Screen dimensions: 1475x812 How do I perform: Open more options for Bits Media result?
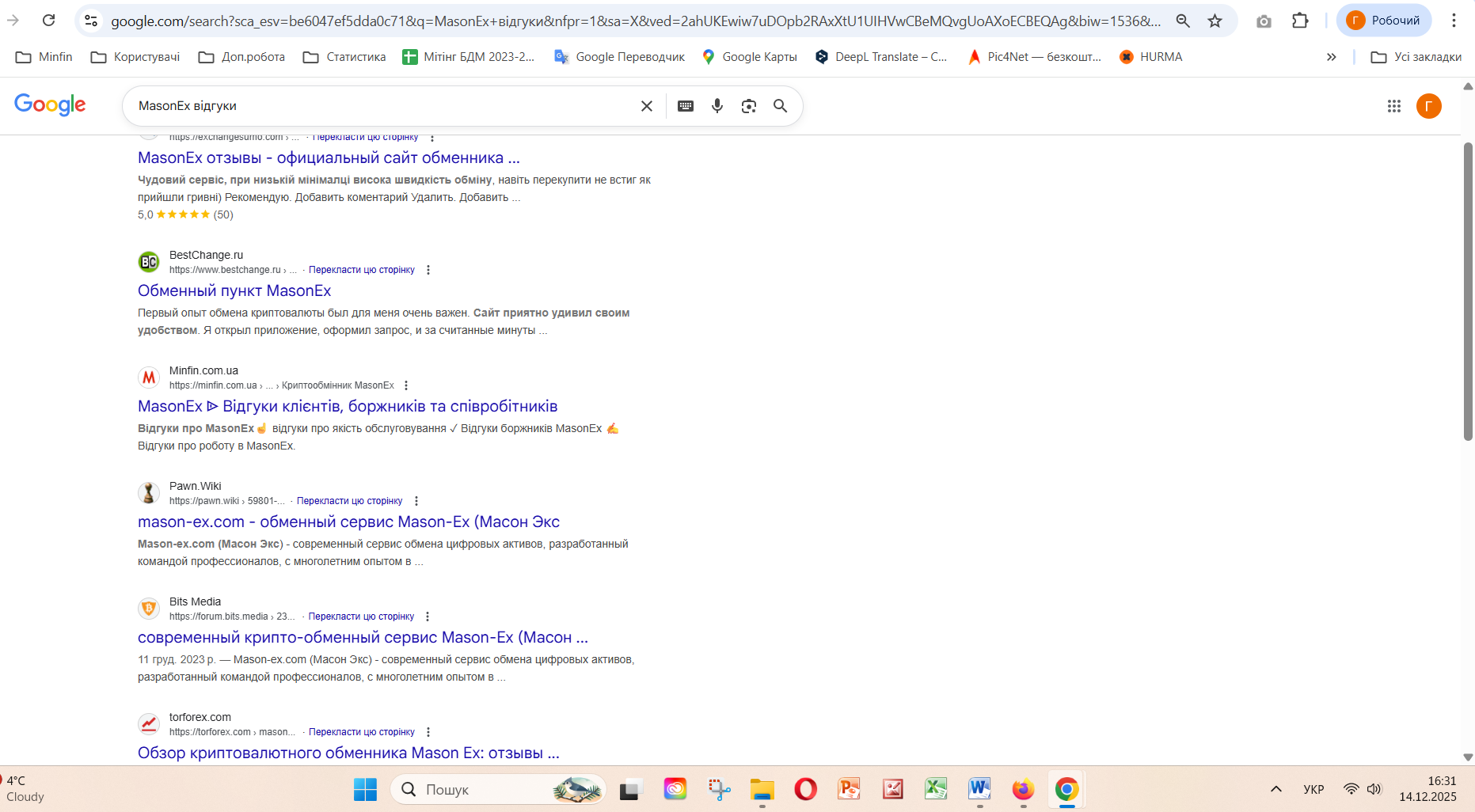click(x=428, y=617)
